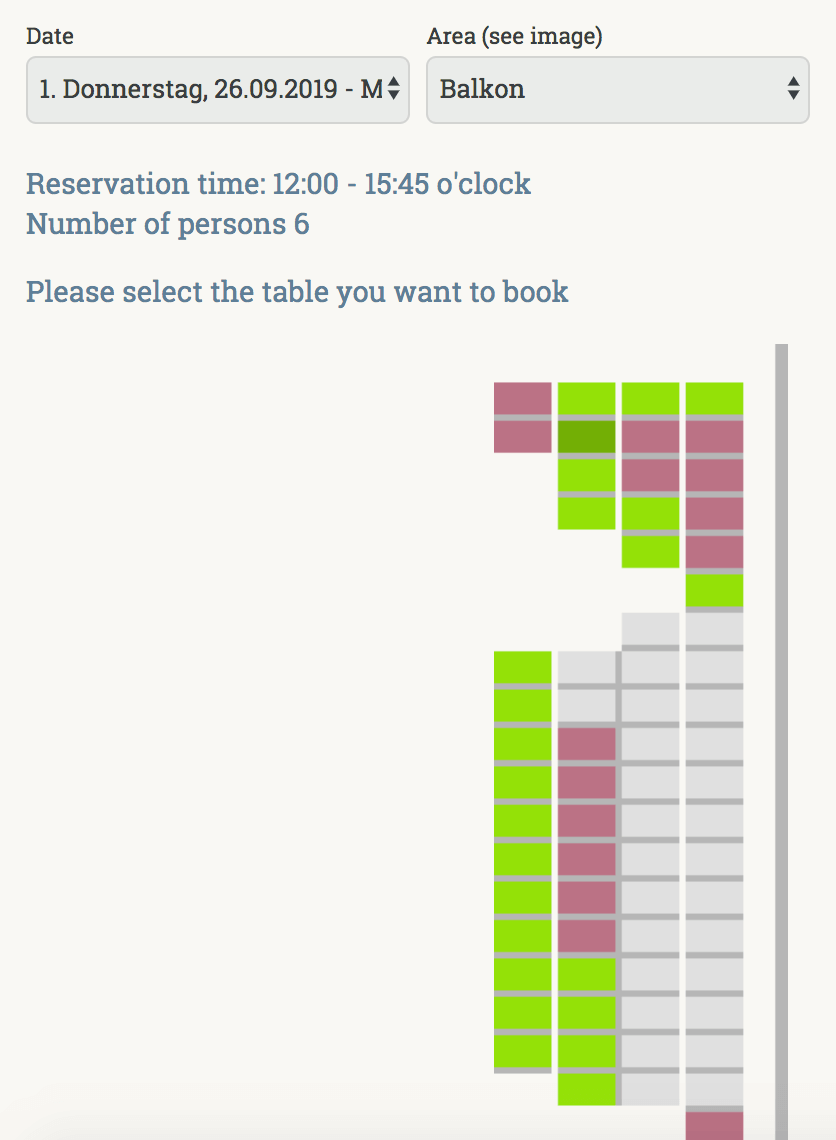The height and width of the screenshot is (1140, 836).
Task: Select the bottom green table of the lower left column
Action: [x=523, y=1051]
